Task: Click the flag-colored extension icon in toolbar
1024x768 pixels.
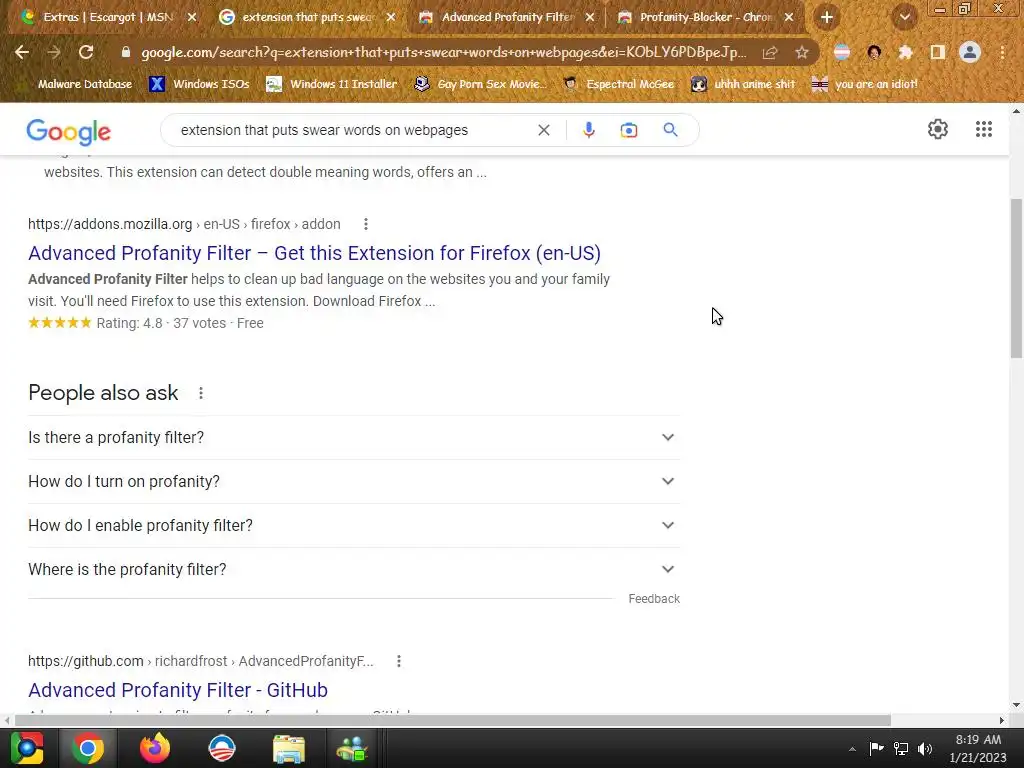Action: coord(842,52)
